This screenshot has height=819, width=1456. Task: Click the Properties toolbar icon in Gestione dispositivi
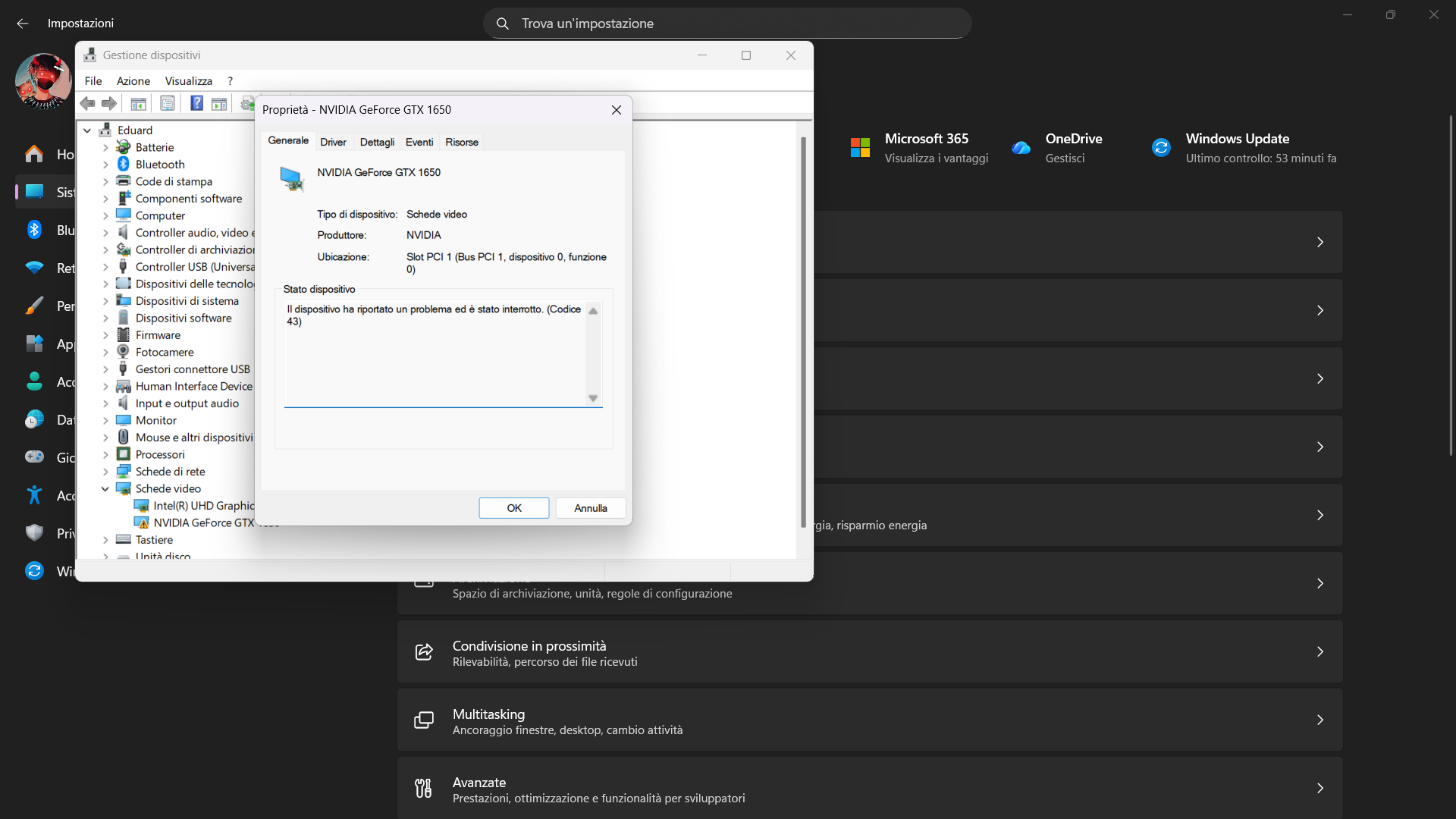coord(168,103)
